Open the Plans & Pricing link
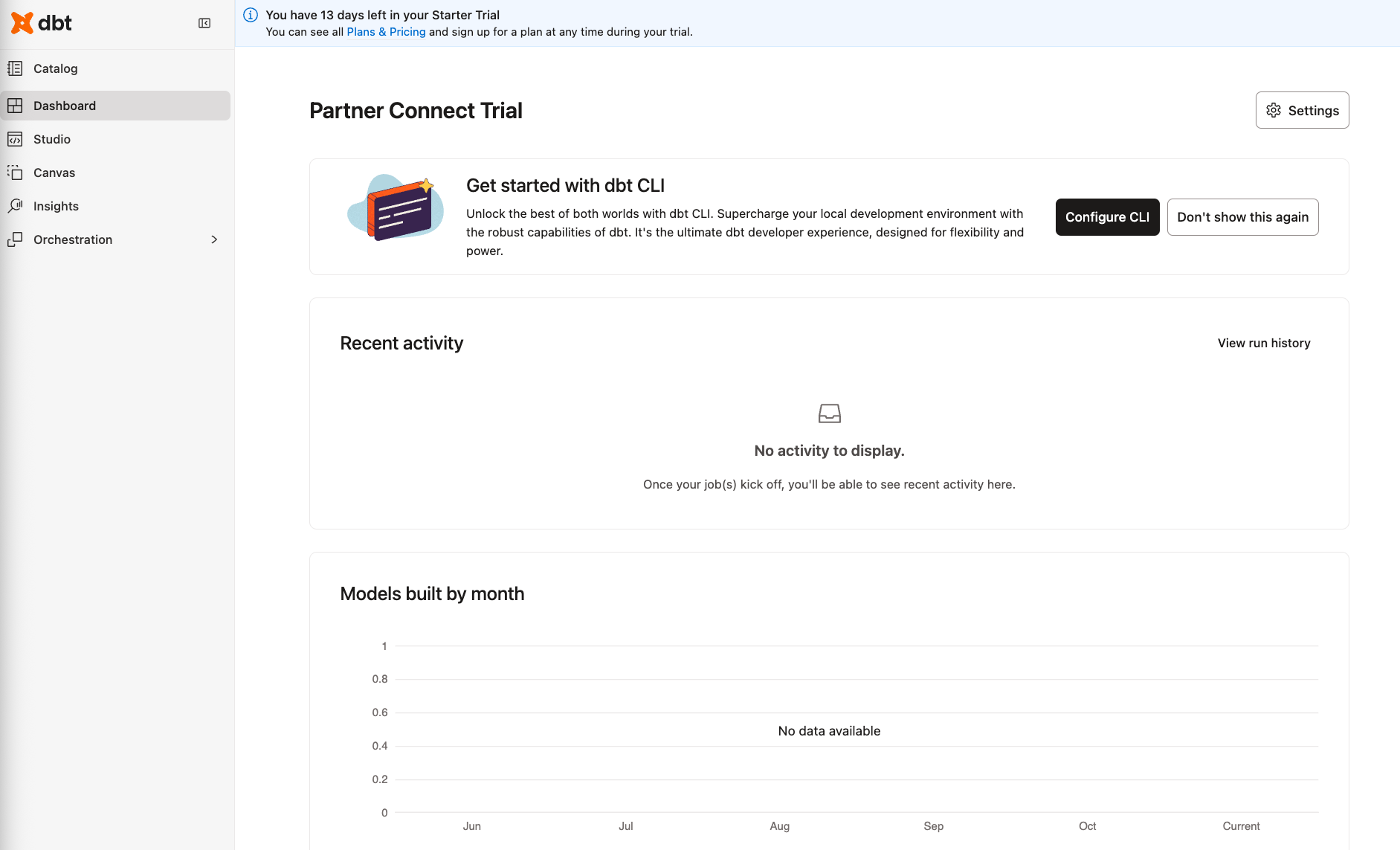The width and height of the screenshot is (1400, 850). (x=386, y=32)
